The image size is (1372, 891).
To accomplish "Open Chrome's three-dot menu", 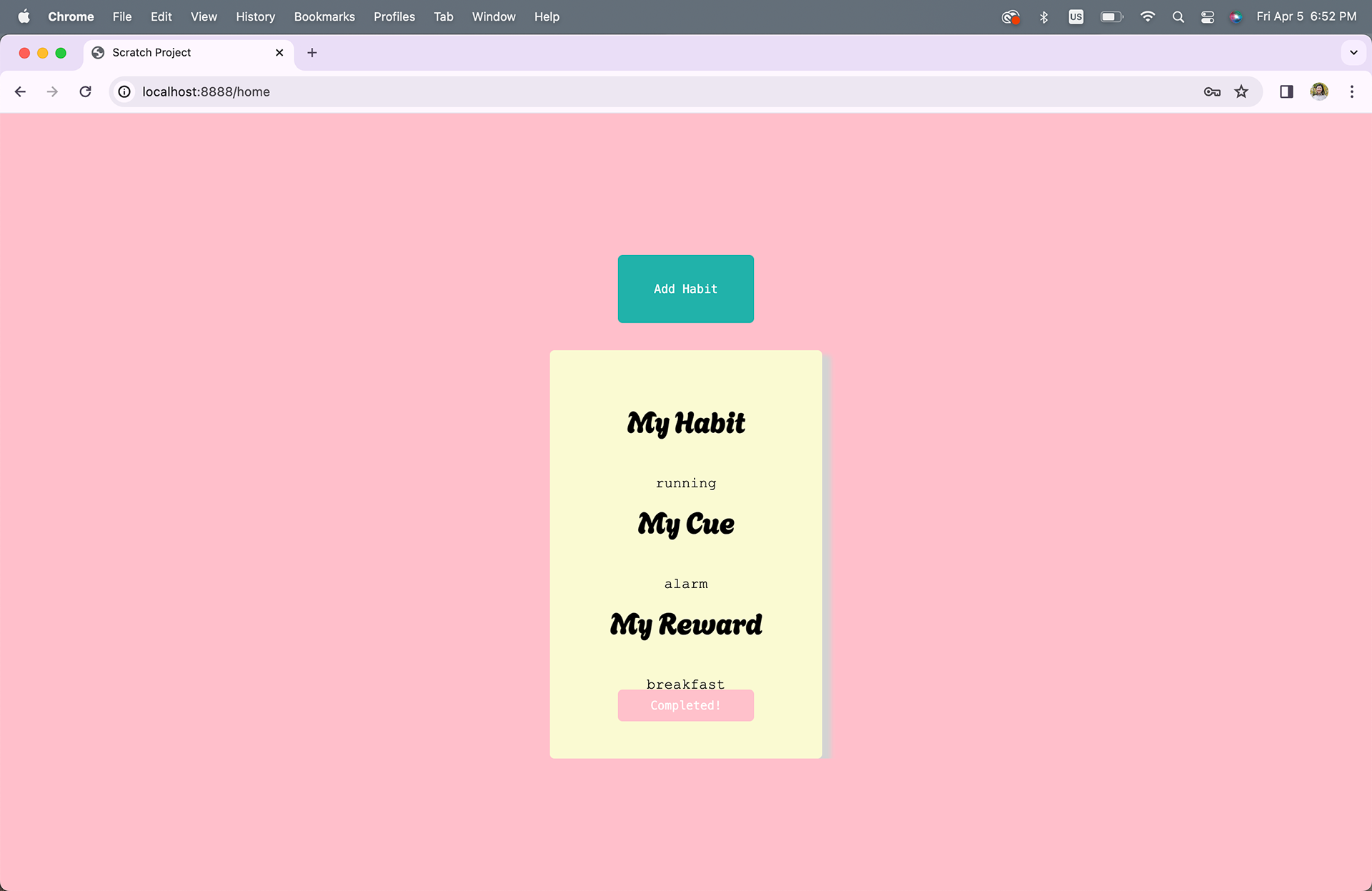I will [1352, 91].
